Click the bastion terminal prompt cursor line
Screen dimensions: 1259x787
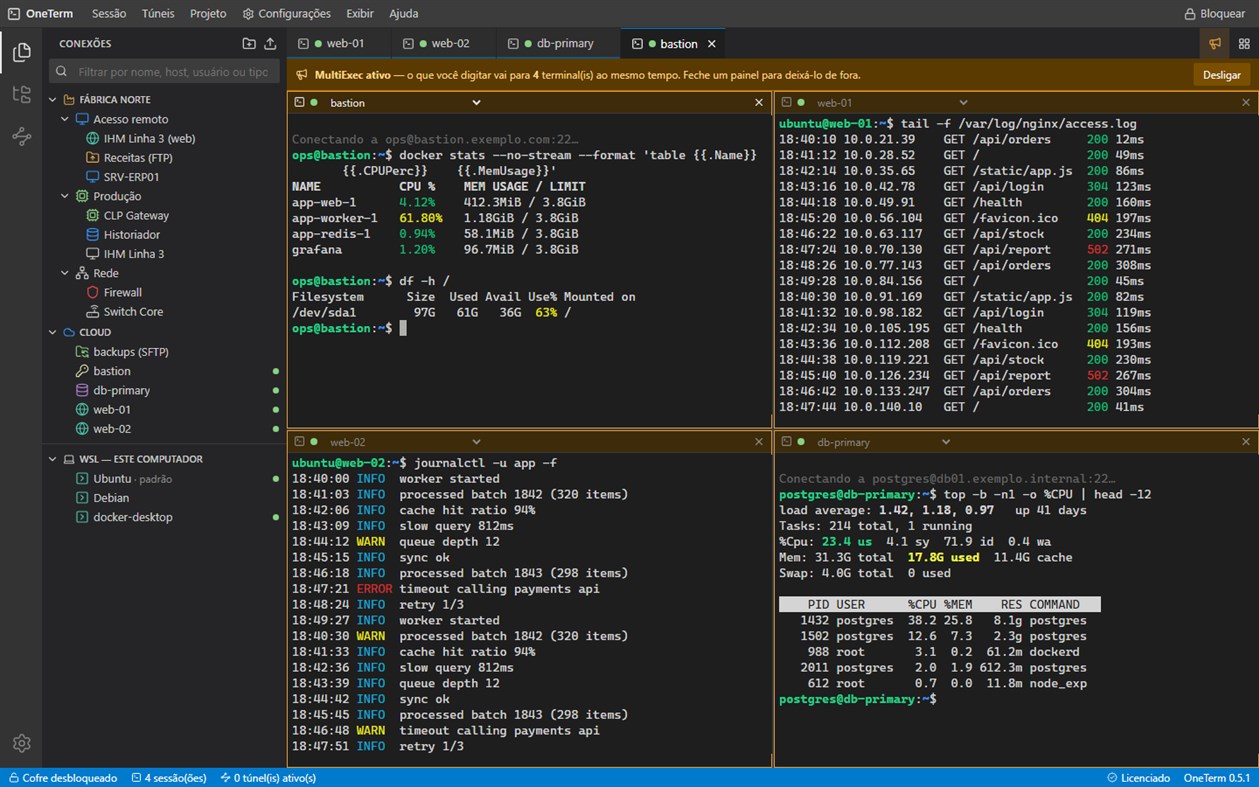click(349, 328)
